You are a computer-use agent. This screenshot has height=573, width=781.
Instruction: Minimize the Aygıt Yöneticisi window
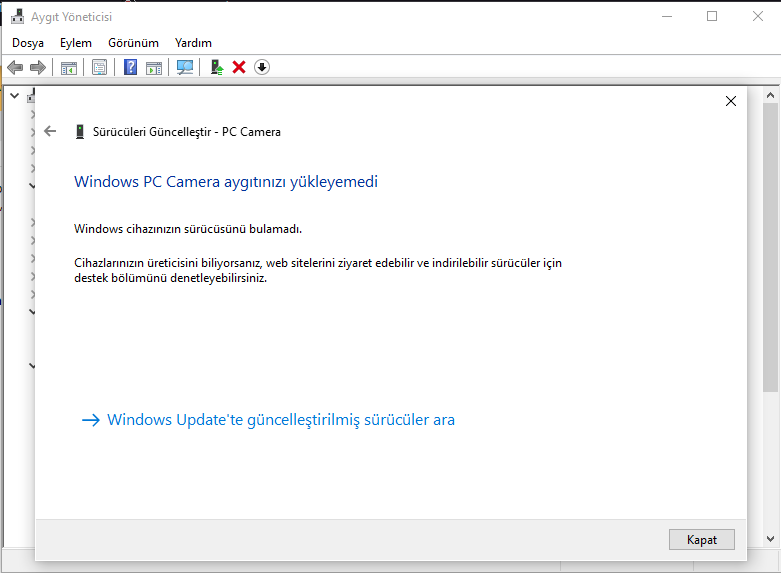(x=667, y=16)
